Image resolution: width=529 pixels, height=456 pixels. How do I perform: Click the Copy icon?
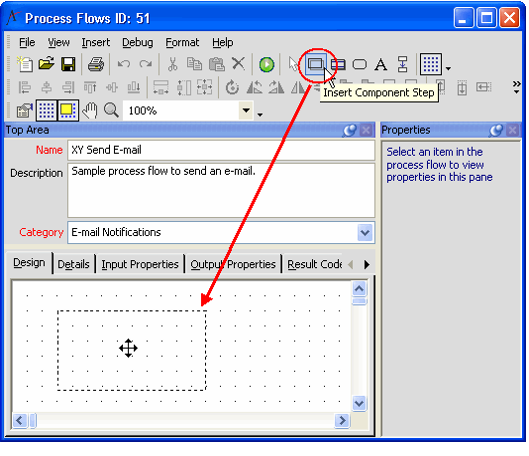(x=194, y=64)
